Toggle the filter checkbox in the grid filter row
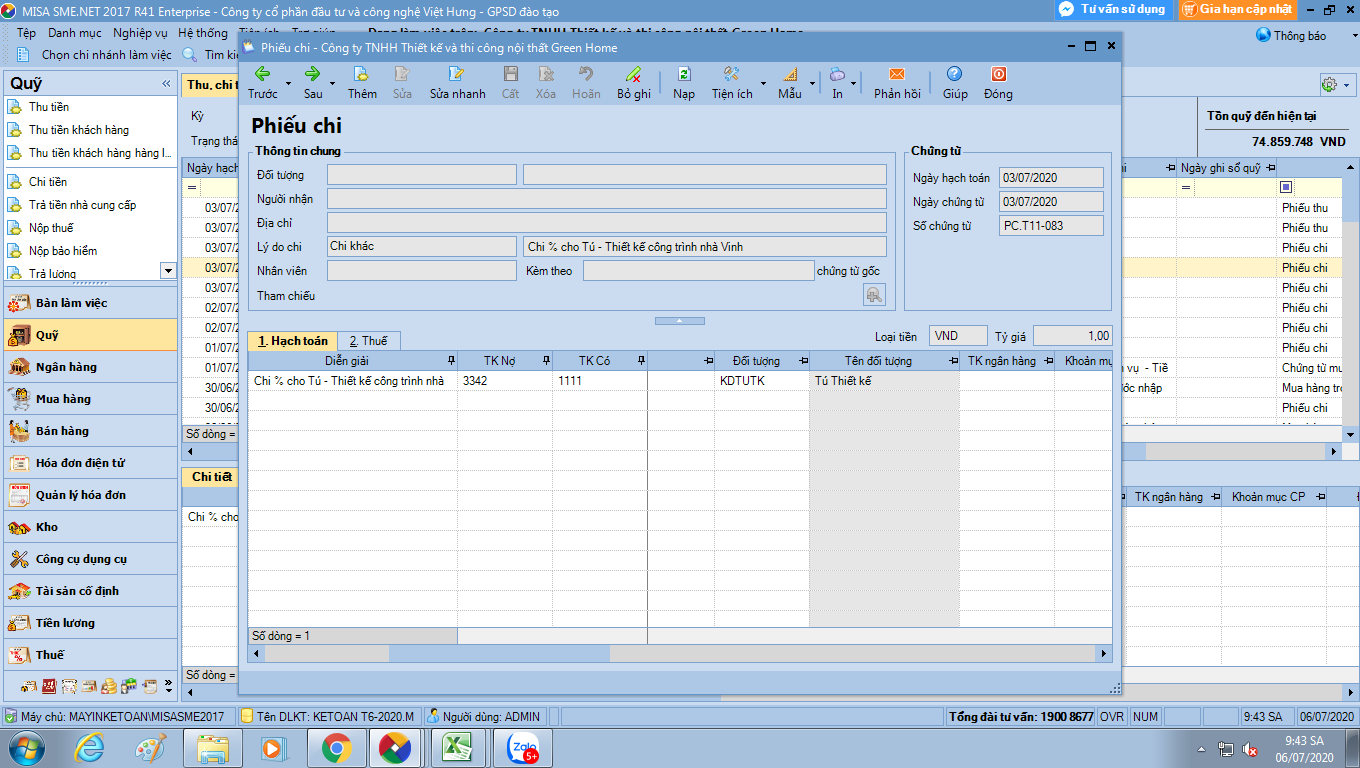Image resolution: width=1360 pixels, height=768 pixels. pos(1286,187)
